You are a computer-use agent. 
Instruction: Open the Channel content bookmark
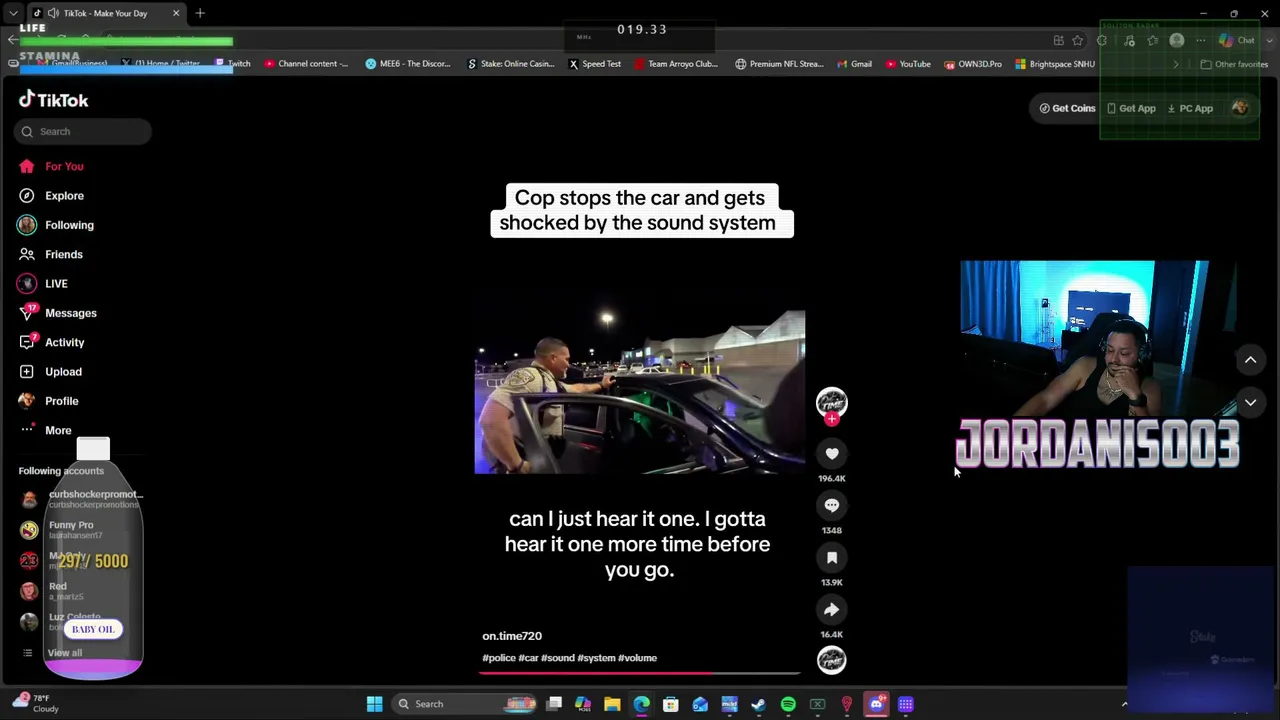click(x=307, y=64)
